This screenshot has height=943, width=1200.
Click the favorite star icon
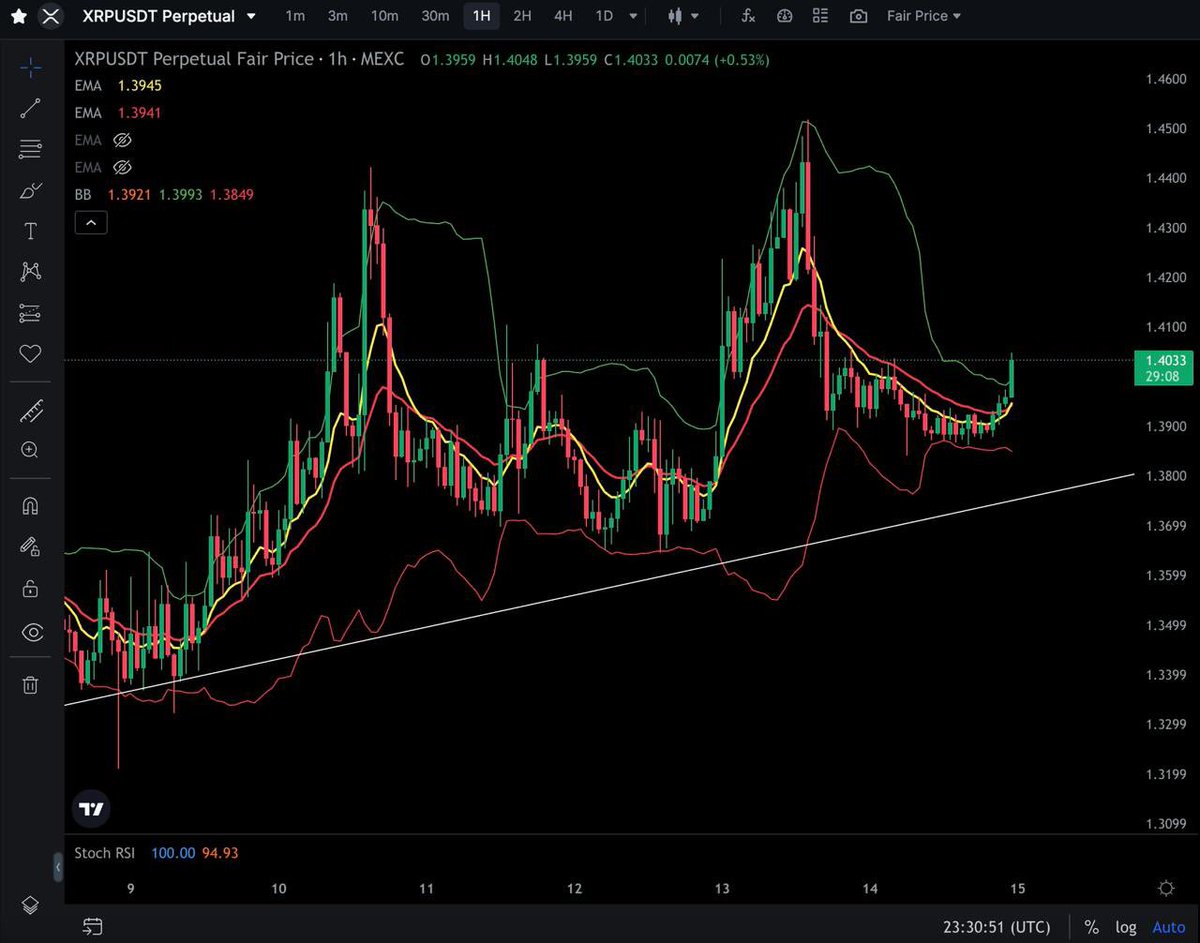[18, 16]
